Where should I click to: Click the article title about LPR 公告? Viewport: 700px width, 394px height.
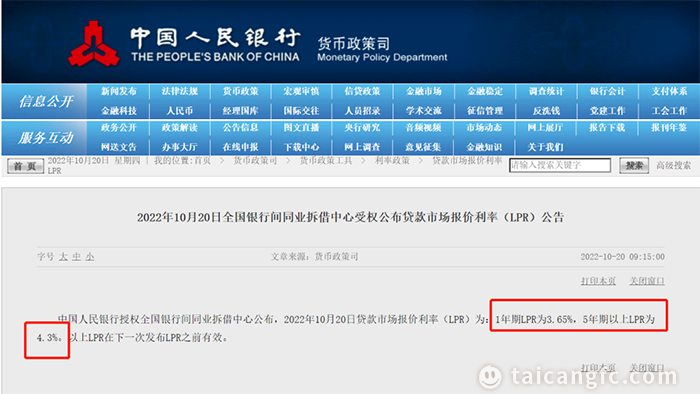click(x=350, y=218)
